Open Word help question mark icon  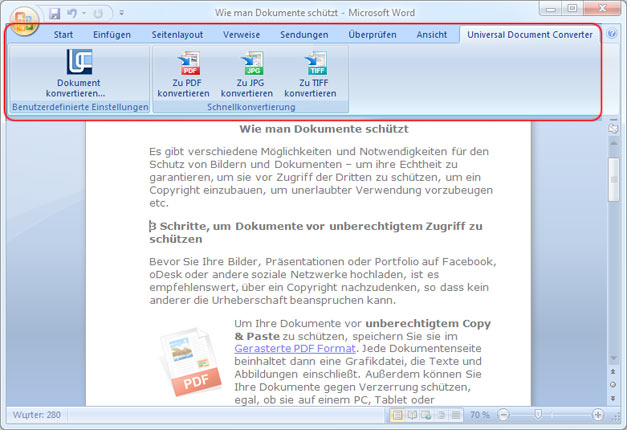point(612,34)
